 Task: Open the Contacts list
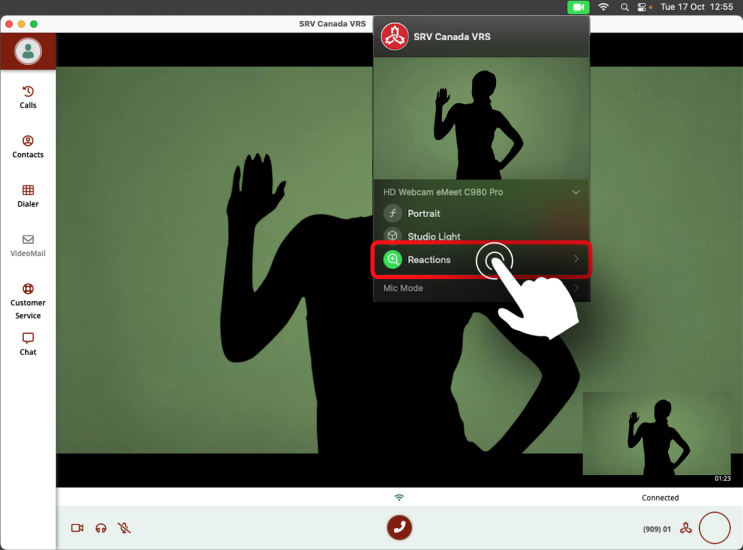pos(28,146)
